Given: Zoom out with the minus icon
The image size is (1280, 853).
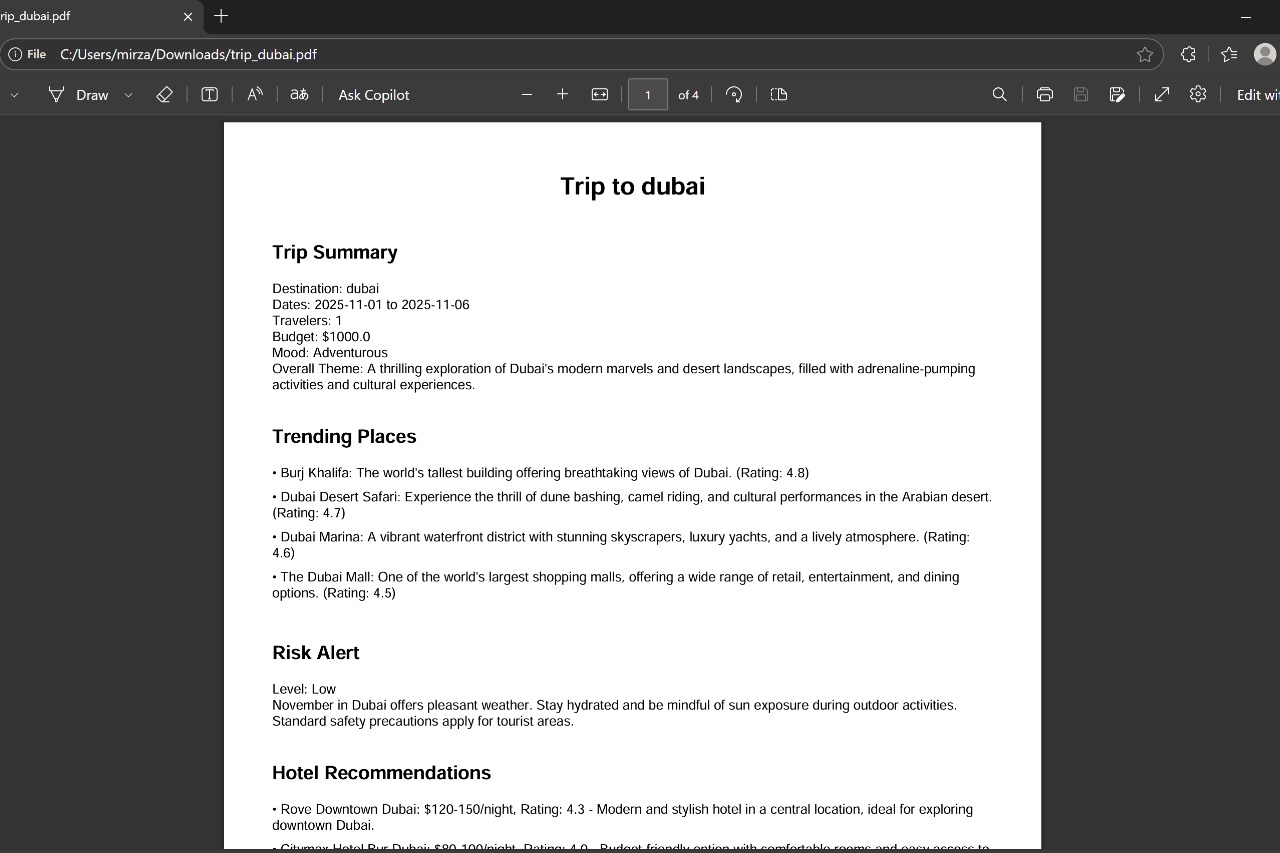Looking at the screenshot, I should click(527, 94).
